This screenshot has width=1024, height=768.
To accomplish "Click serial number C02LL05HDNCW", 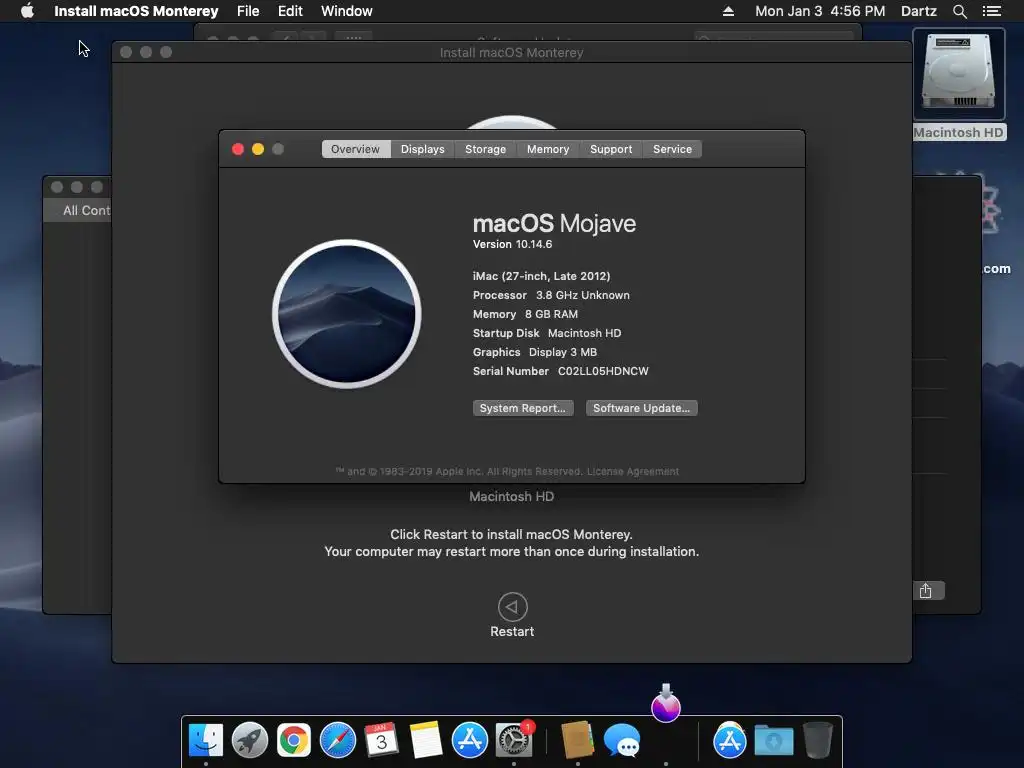I will point(603,371).
